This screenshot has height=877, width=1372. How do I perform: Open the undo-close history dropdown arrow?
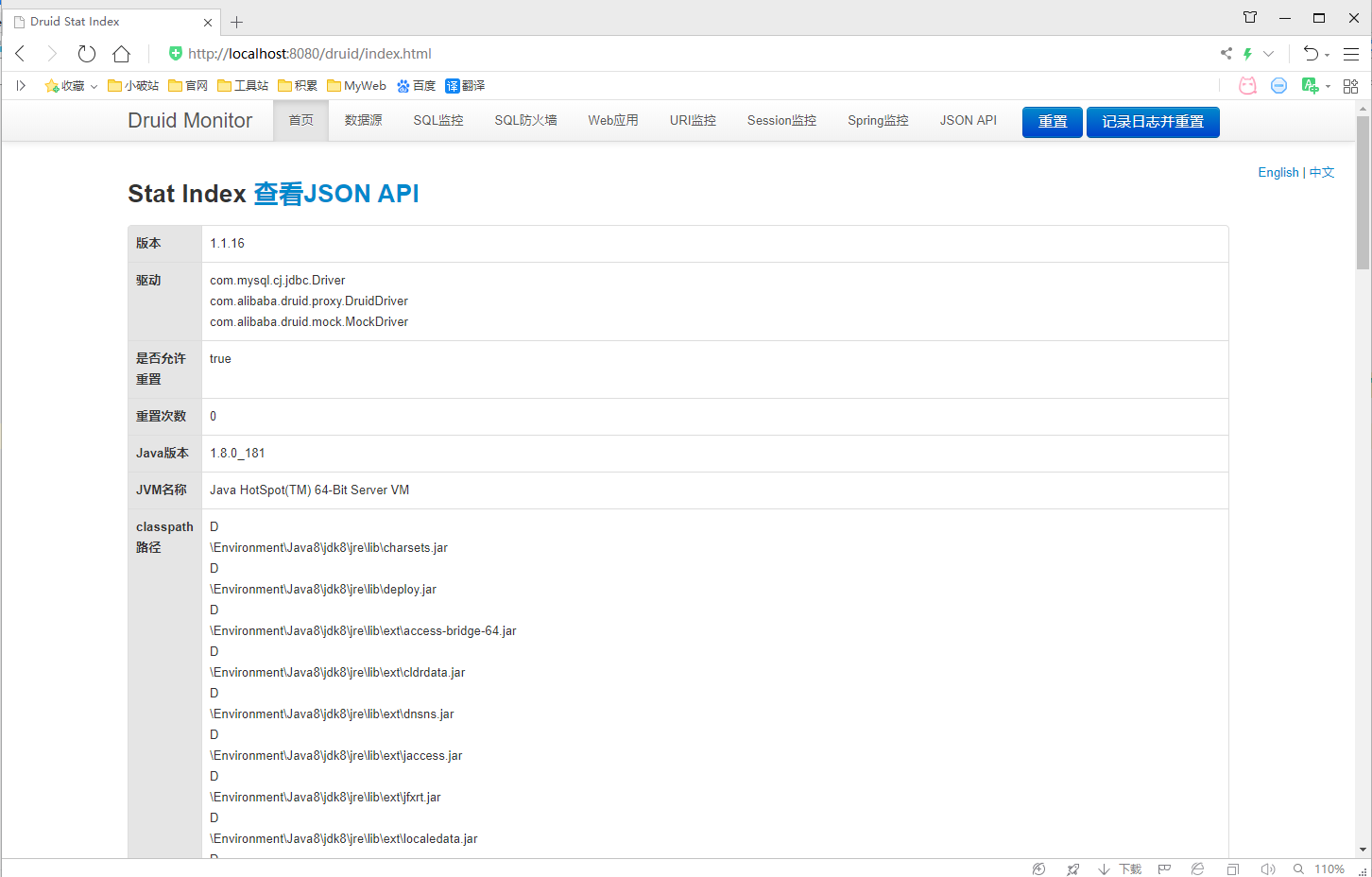point(1327,55)
